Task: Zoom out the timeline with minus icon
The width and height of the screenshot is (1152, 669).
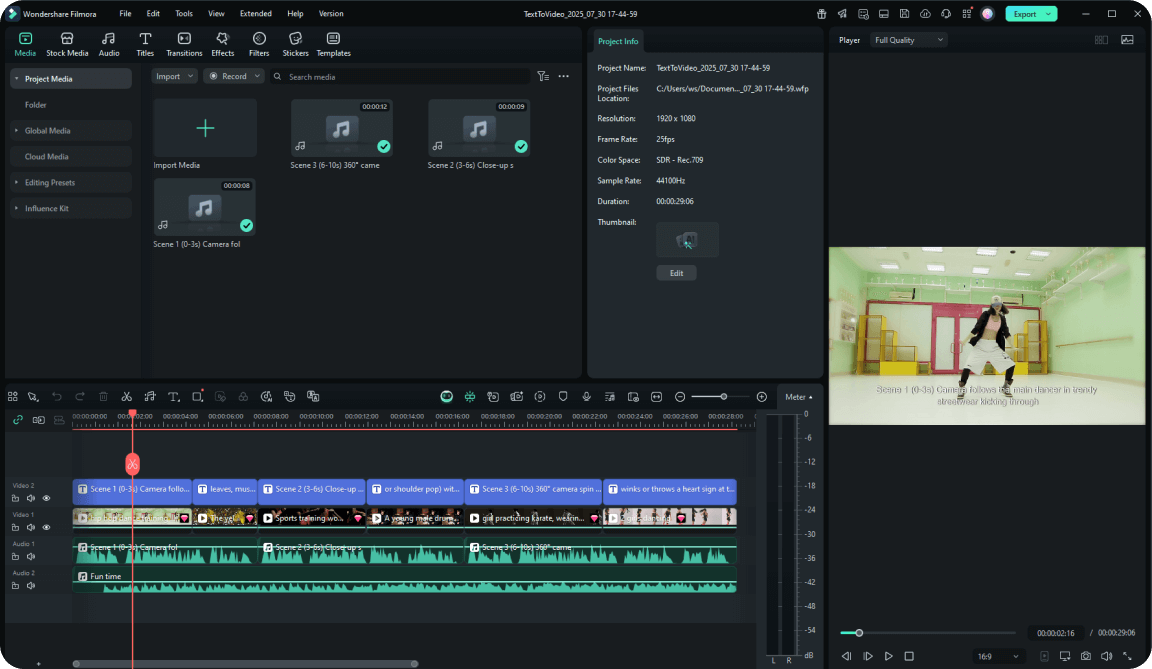Action: pos(680,397)
